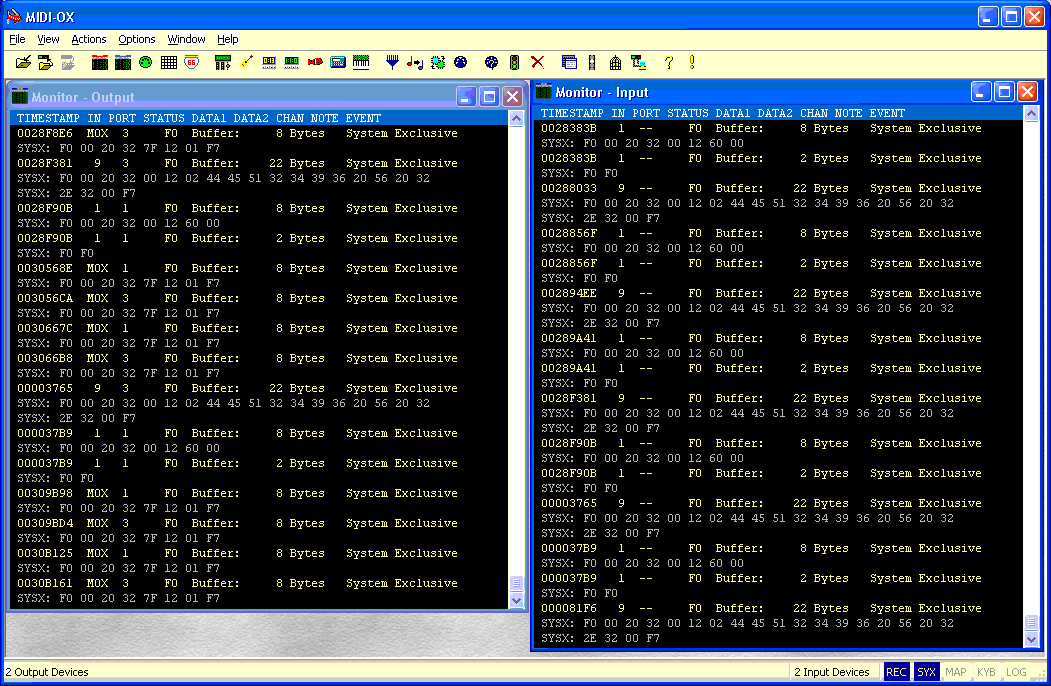
Task: Click the blue window layout toolbar icon
Action: [x=569, y=63]
